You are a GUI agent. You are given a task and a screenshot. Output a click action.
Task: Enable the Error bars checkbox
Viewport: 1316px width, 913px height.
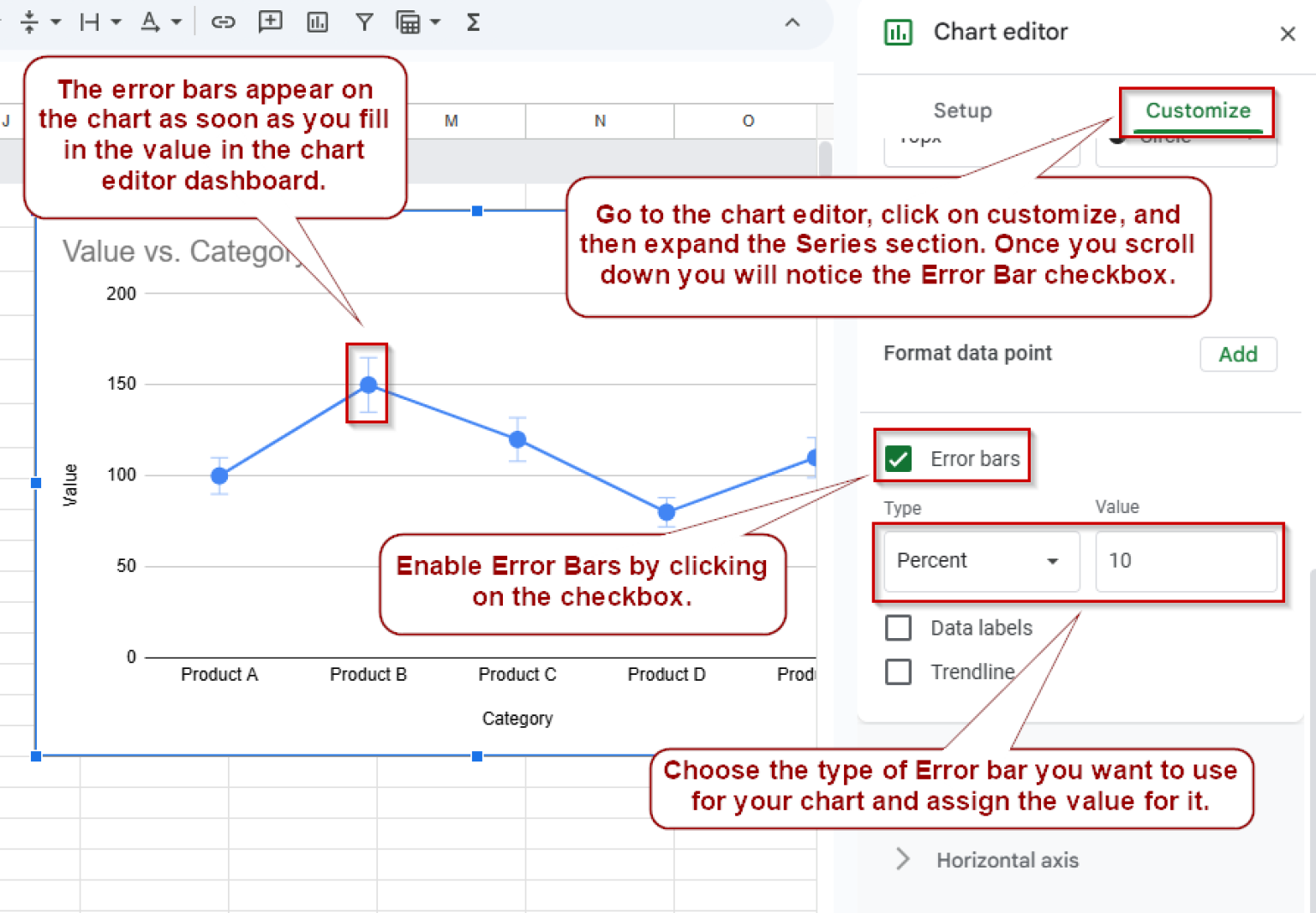coord(898,459)
